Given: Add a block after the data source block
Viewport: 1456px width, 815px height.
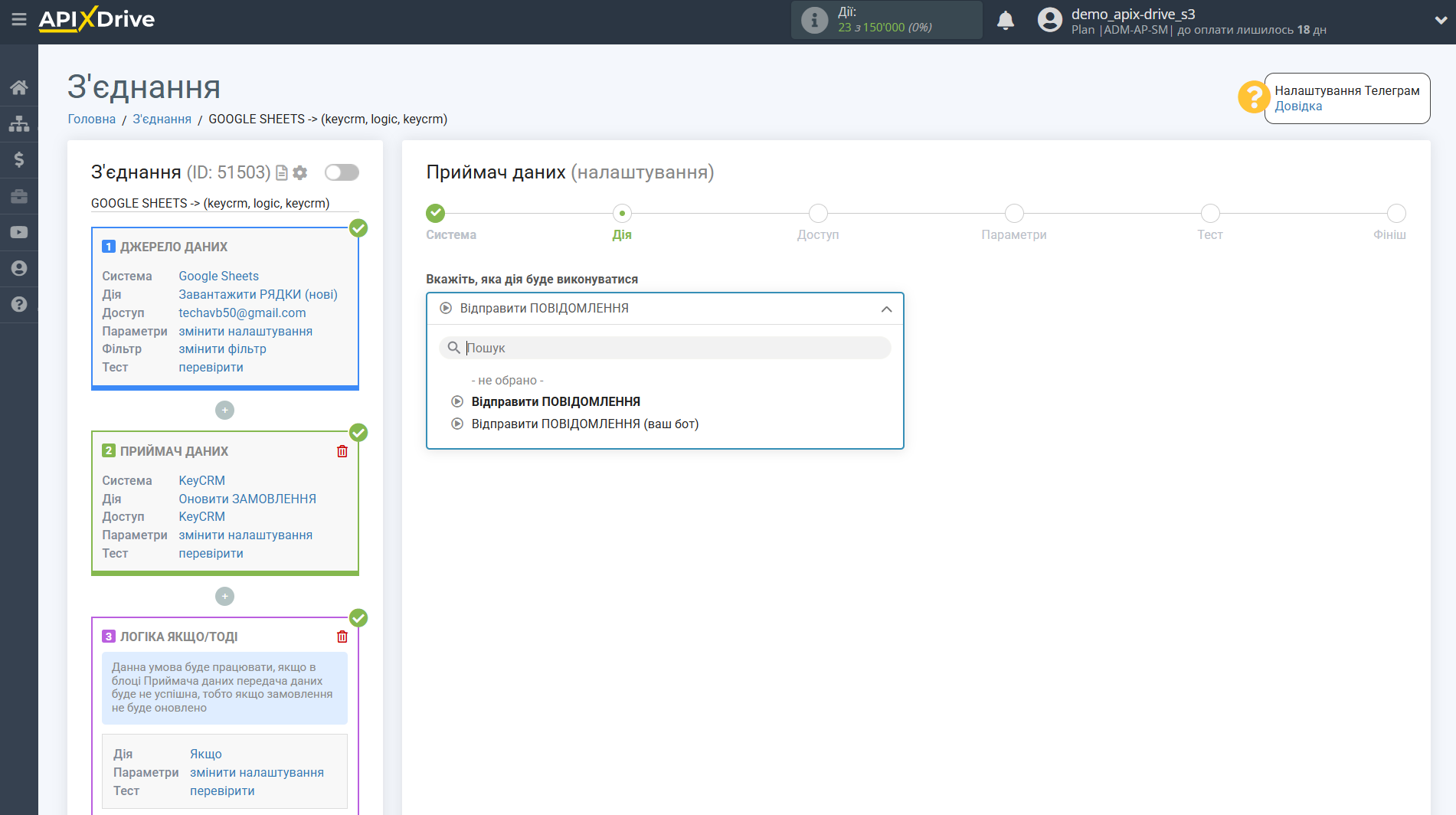Looking at the screenshot, I should pyautogui.click(x=224, y=411).
